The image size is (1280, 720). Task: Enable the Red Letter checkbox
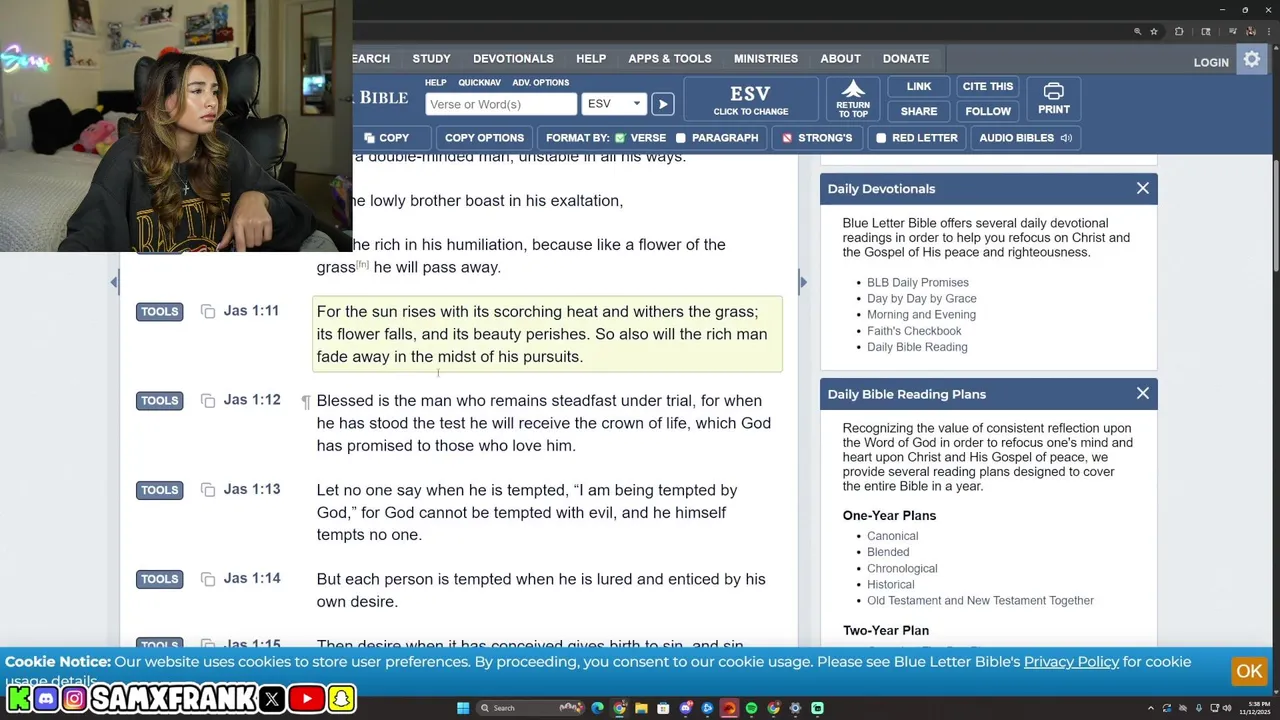tap(881, 138)
